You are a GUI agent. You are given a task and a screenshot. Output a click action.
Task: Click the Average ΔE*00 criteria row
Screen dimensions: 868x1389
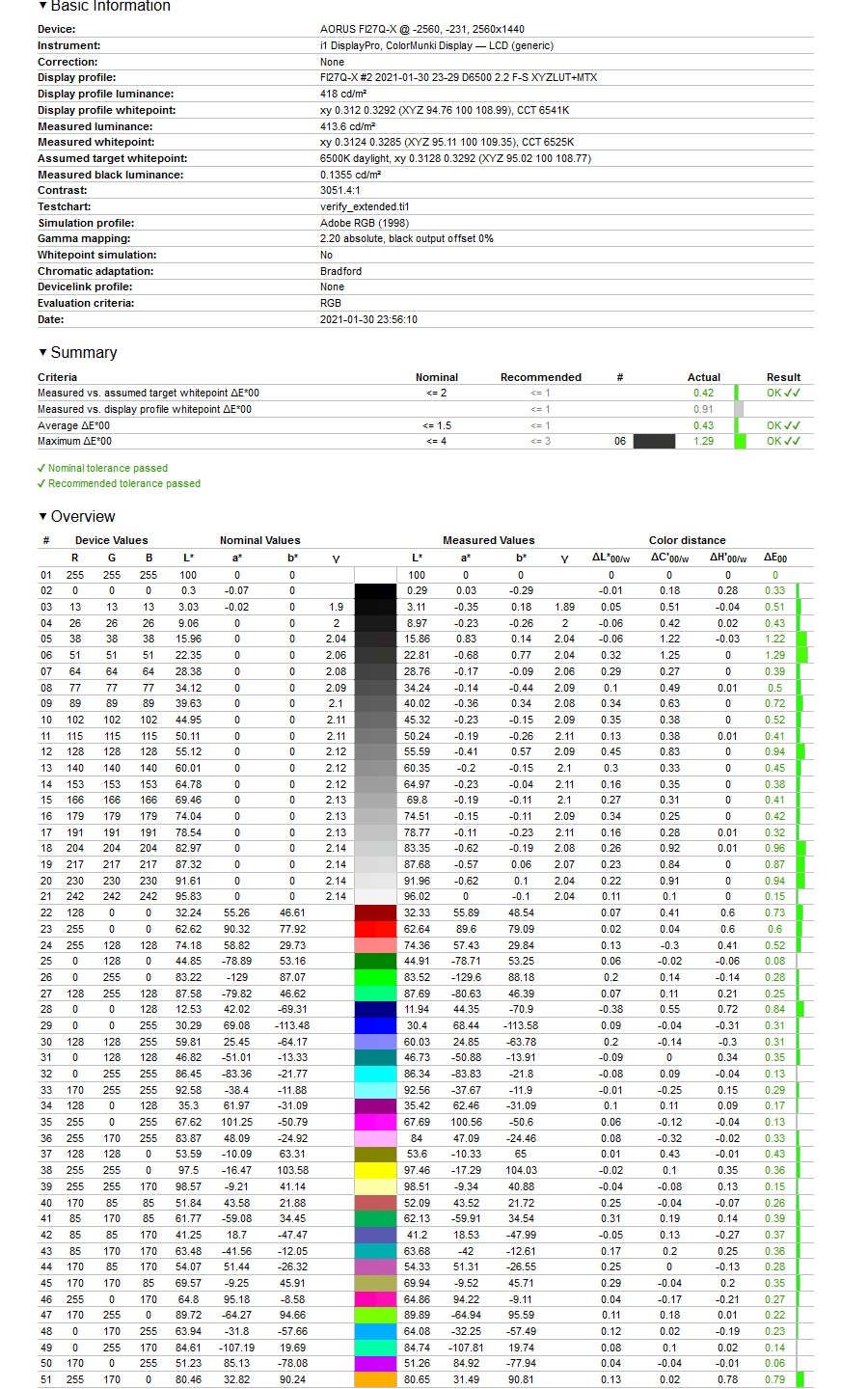pyautogui.click(x=424, y=425)
